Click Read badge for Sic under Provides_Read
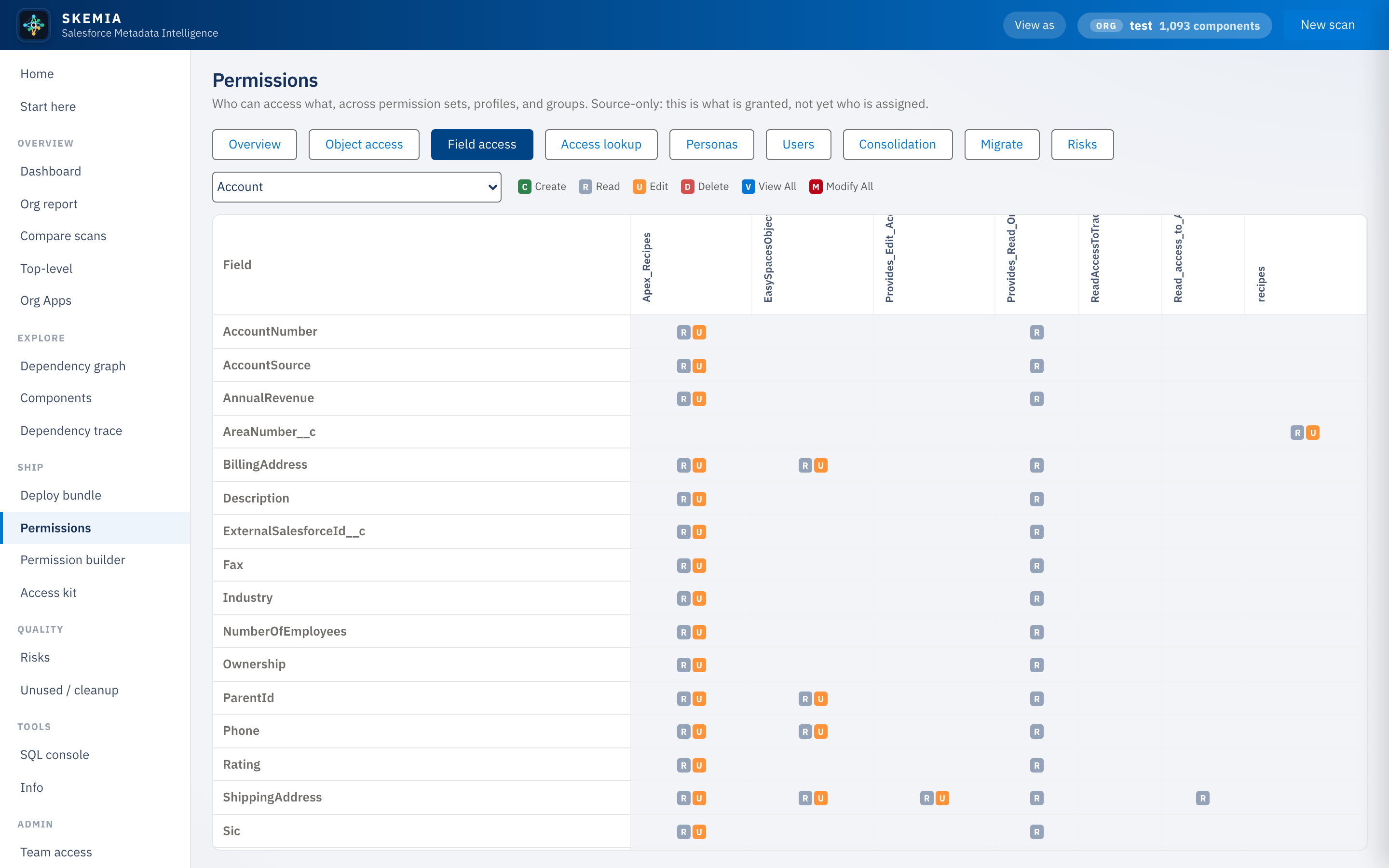This screenshot has height=868, width=1389. (1036, 832)
